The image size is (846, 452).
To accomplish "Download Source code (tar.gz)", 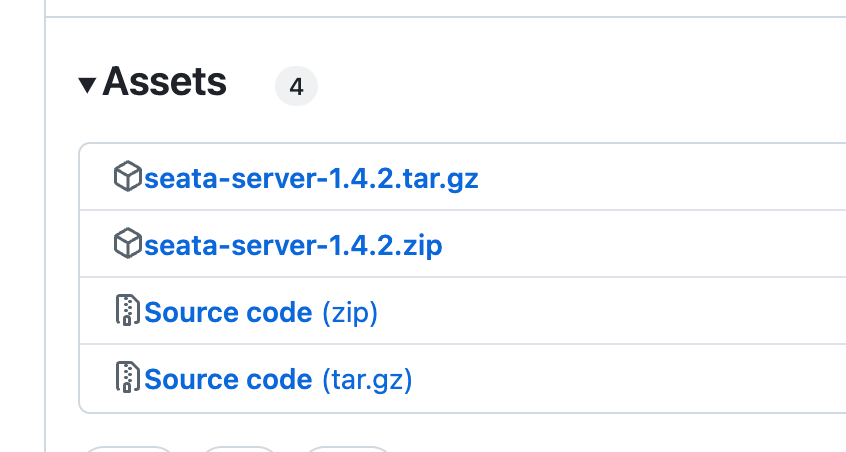I will 278,379.
